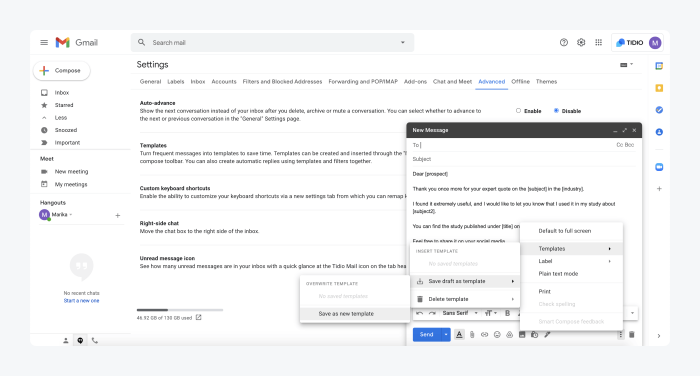700x376 pixels.
Task: Select Plain text mode option
Action: pyautogui.click(x=571, y=274)
